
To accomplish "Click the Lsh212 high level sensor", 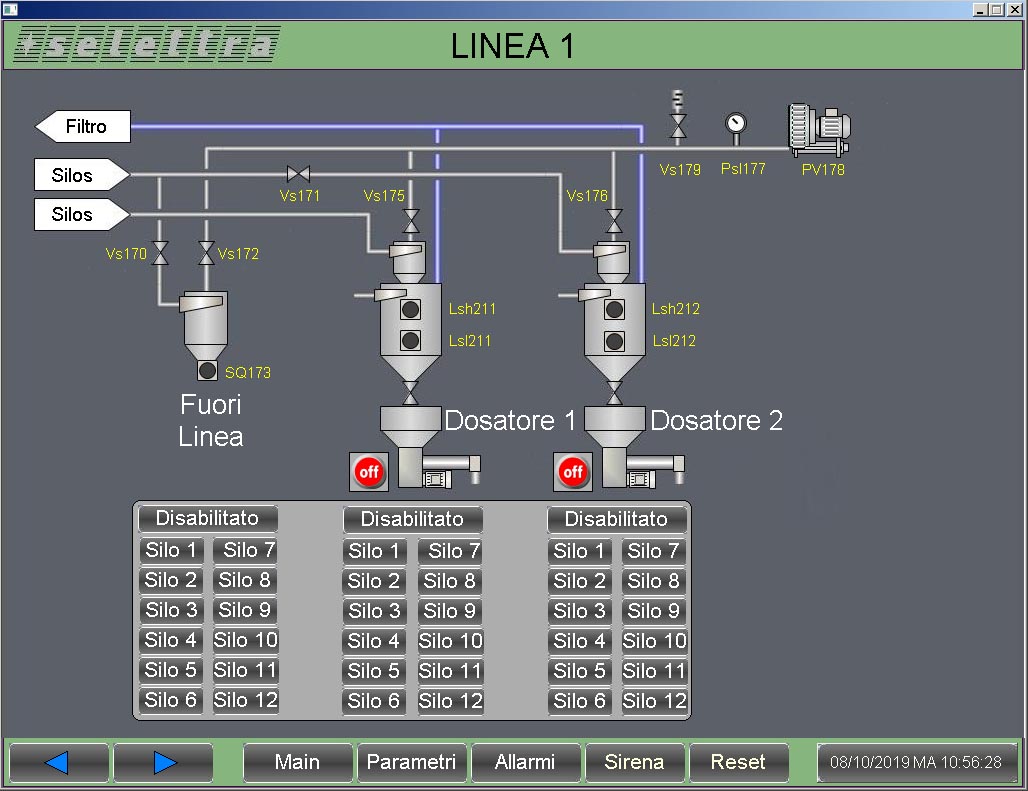I will pos(614,309).
